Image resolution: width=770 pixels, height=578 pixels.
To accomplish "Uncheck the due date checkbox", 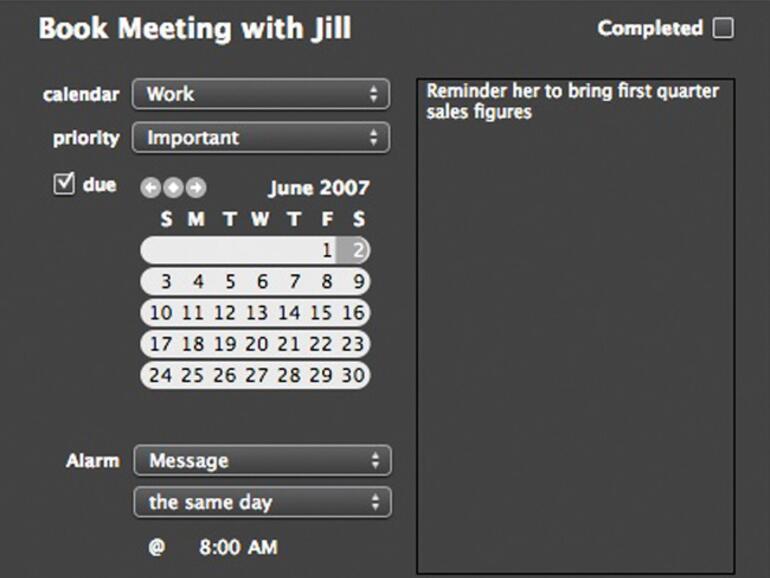I will (64, 185).
